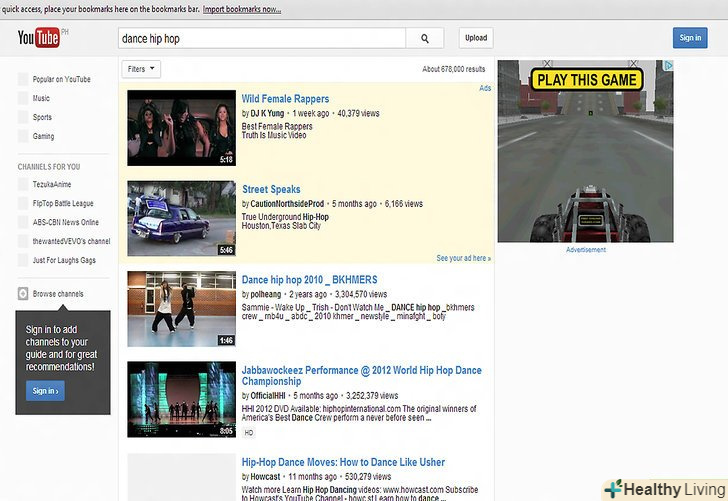
Task: Click the blue Sign in button in header
Action: point(690,38)
